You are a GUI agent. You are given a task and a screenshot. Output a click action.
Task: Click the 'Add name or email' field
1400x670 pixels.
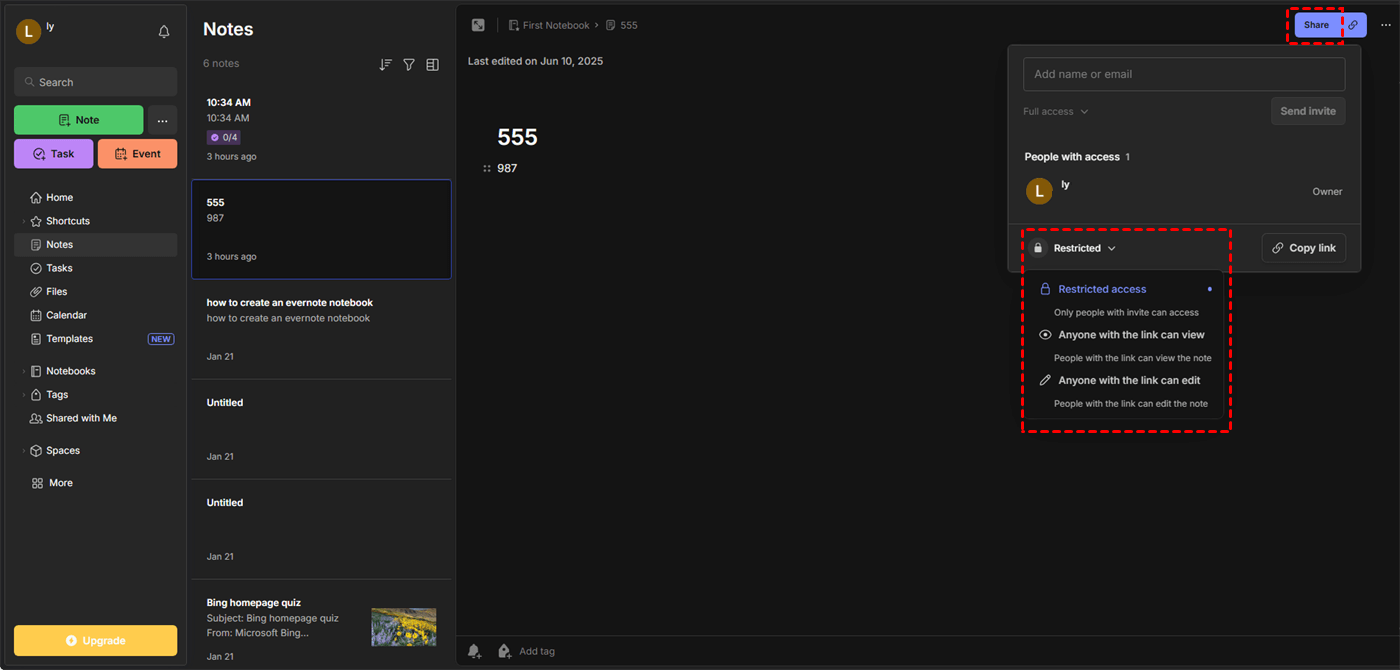(1184, 74)
